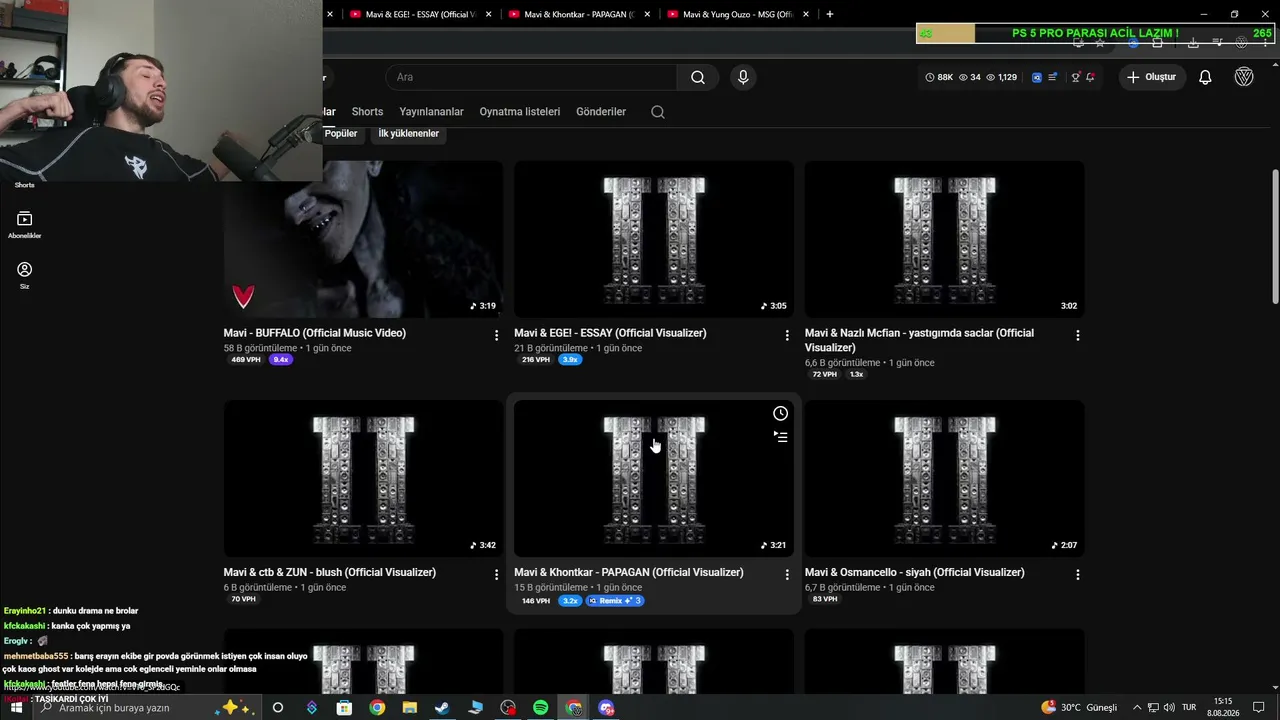
Task: Click the siyah visualizer thumbnail
Action: (x=944, y=479)
